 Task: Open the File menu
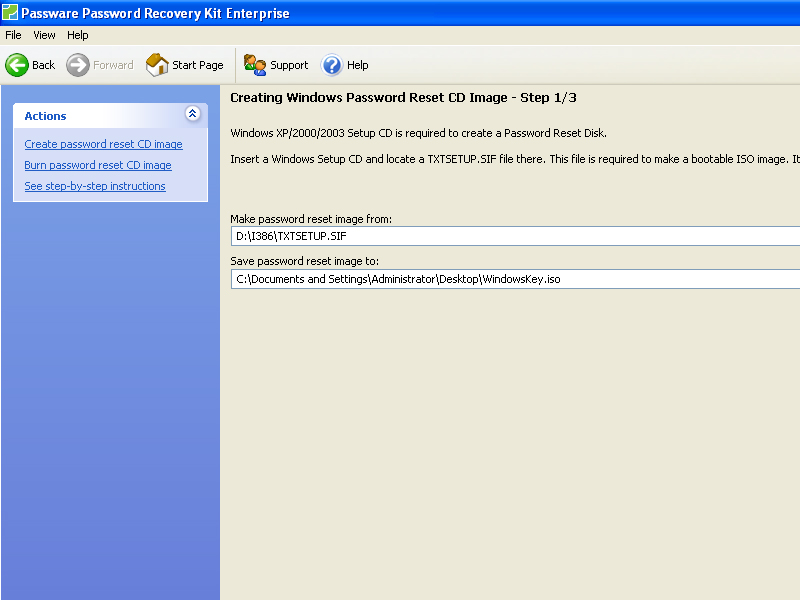tap(13, 35)
